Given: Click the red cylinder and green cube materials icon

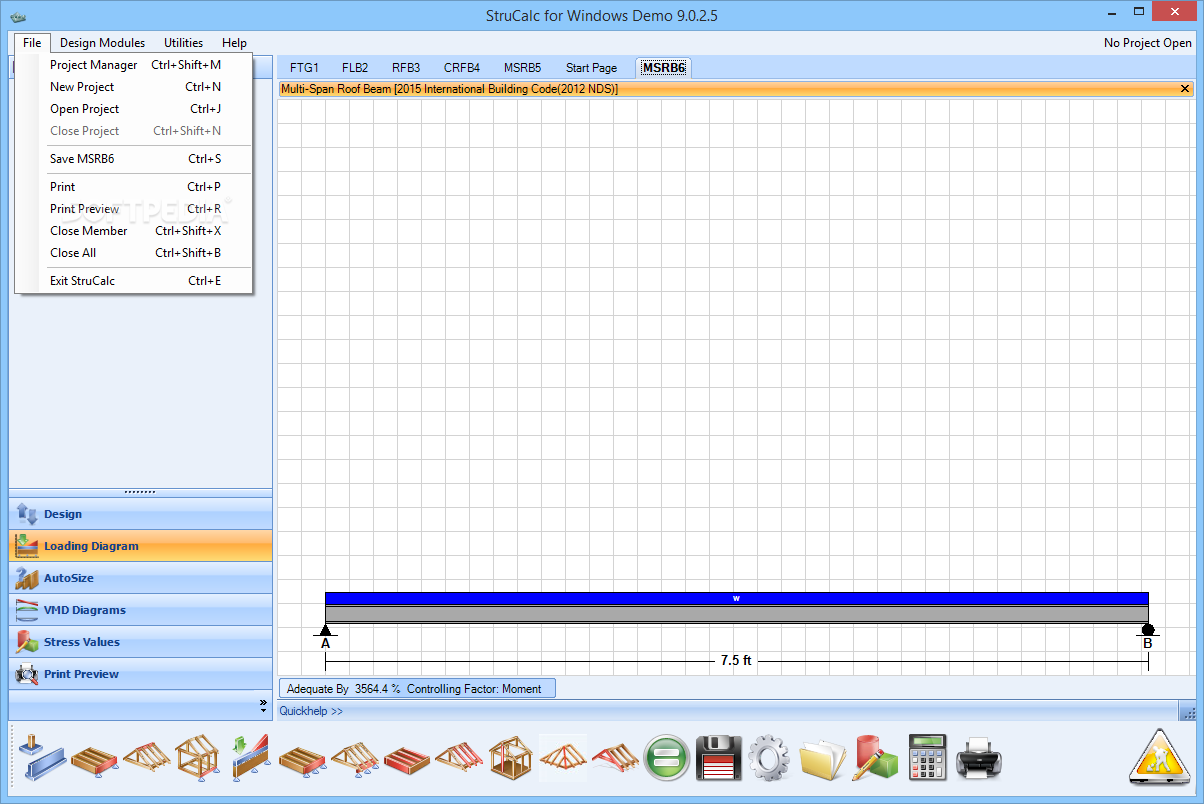Looking at the screenshot, I should coord(875,758).
